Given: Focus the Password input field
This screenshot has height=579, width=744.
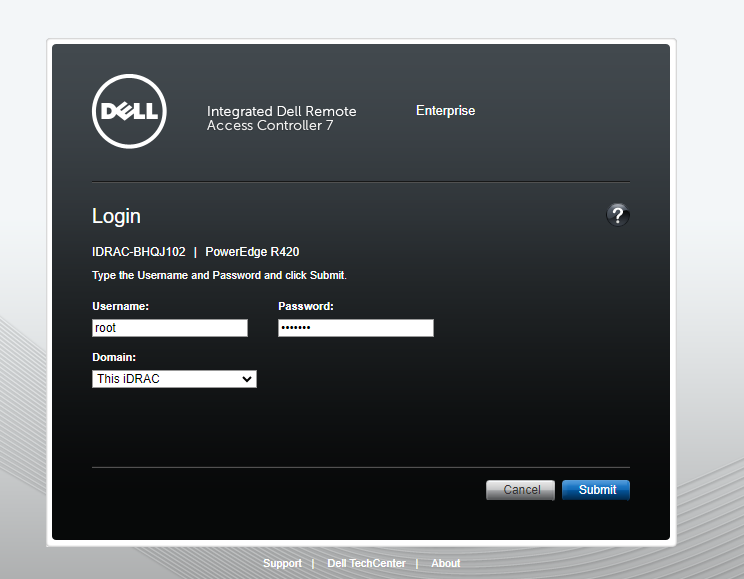Looking at the screenshot, I should [356, 328].
